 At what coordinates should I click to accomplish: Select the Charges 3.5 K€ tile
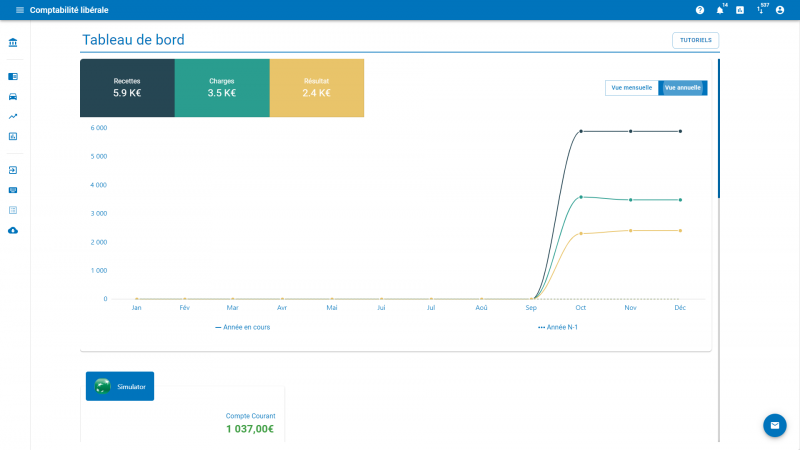click(222, 88)
